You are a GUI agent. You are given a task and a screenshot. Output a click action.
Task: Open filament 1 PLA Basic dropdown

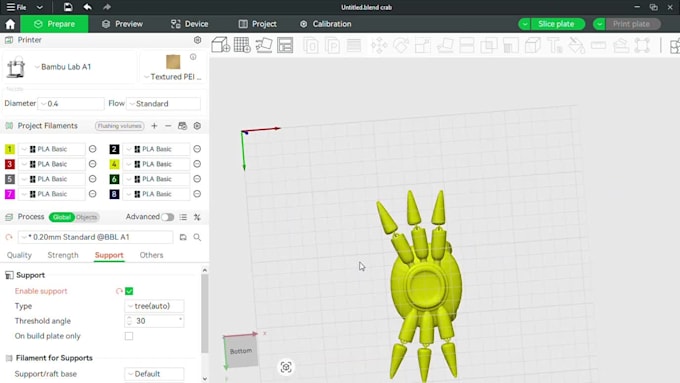tap(52, 149)
